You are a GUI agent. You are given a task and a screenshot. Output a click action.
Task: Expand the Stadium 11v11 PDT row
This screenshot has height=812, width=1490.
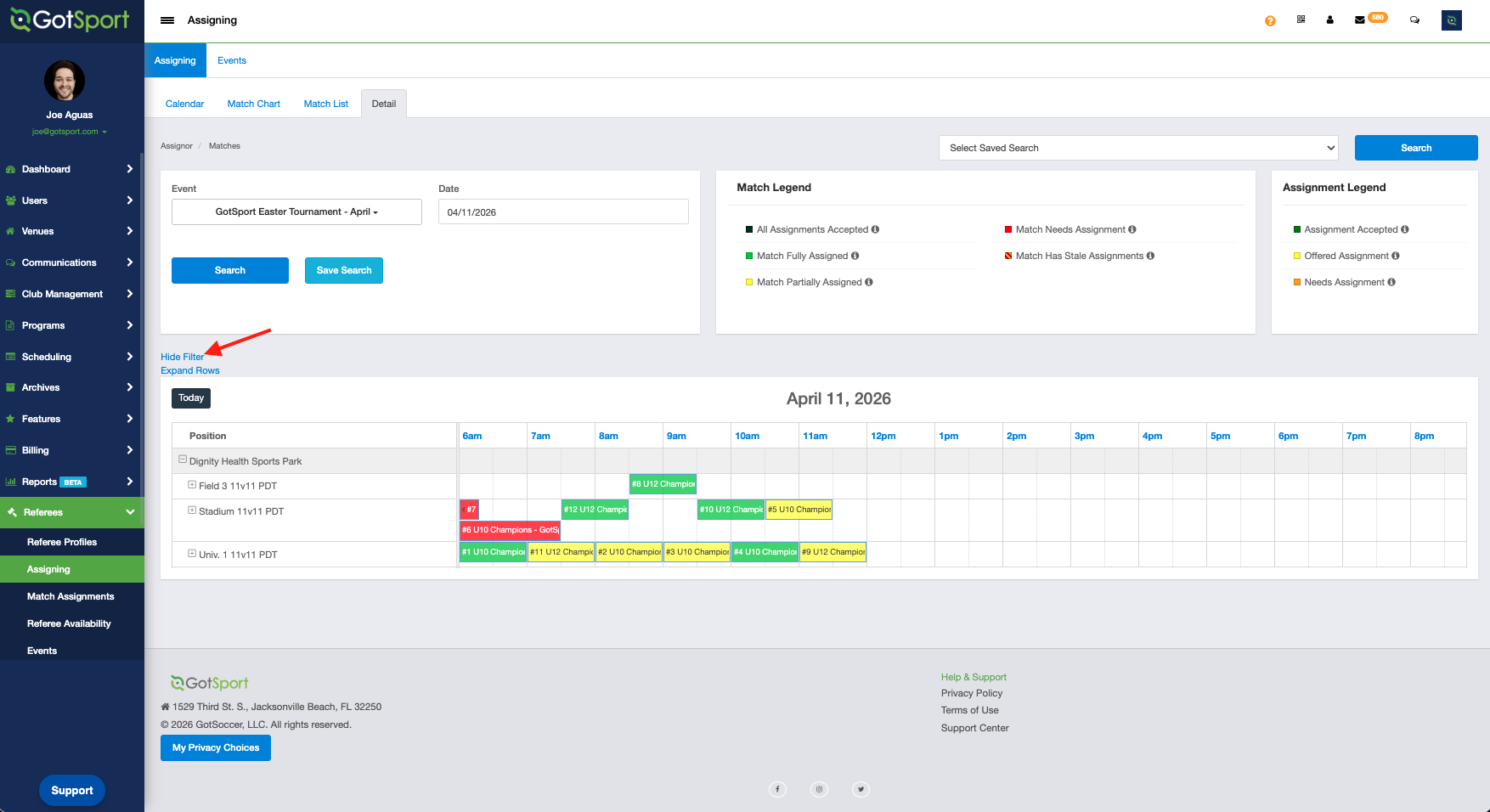click(x=192, y=510)
